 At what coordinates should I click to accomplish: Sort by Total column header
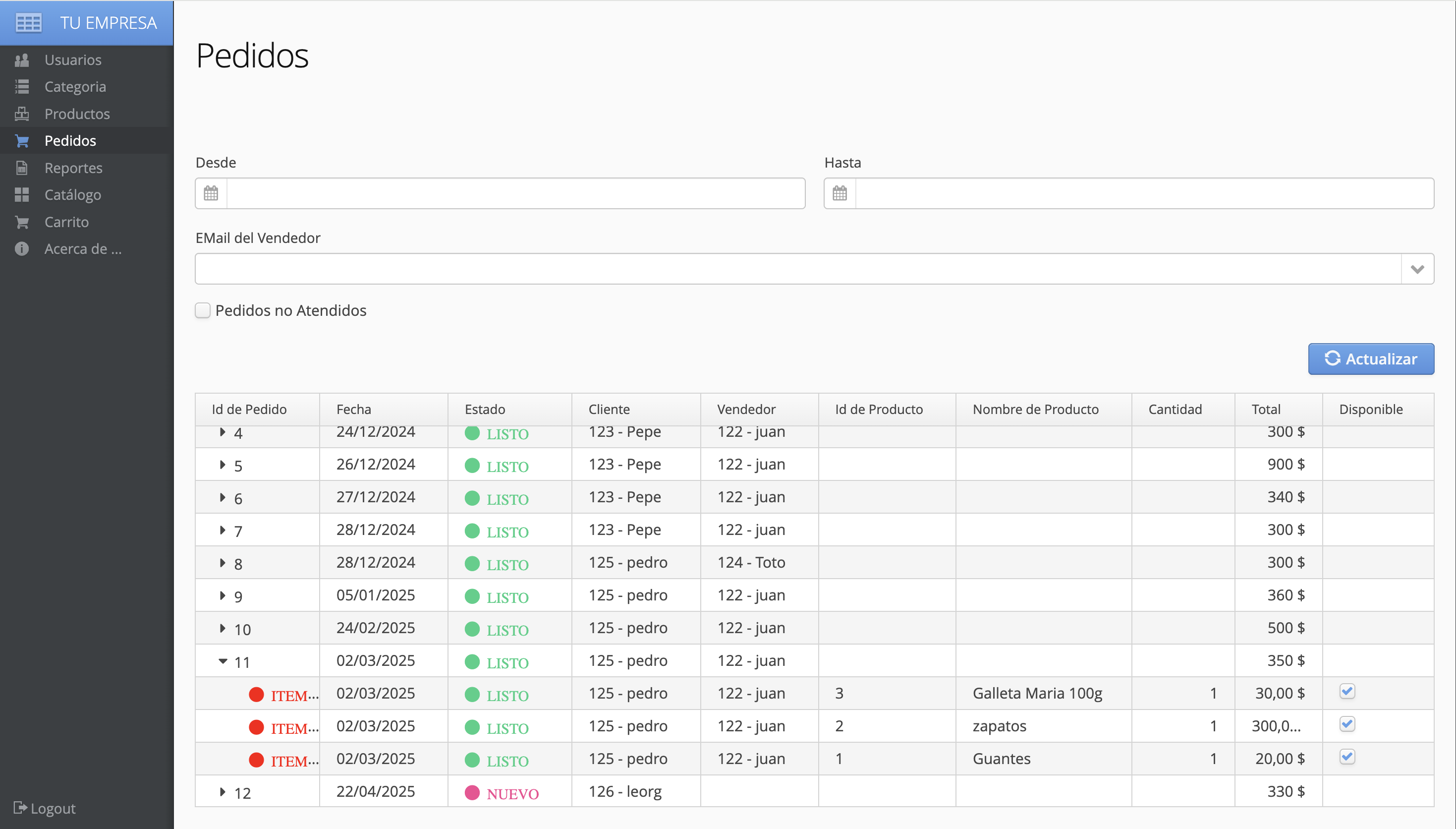pyautogui.click(x=1278, y=410)
